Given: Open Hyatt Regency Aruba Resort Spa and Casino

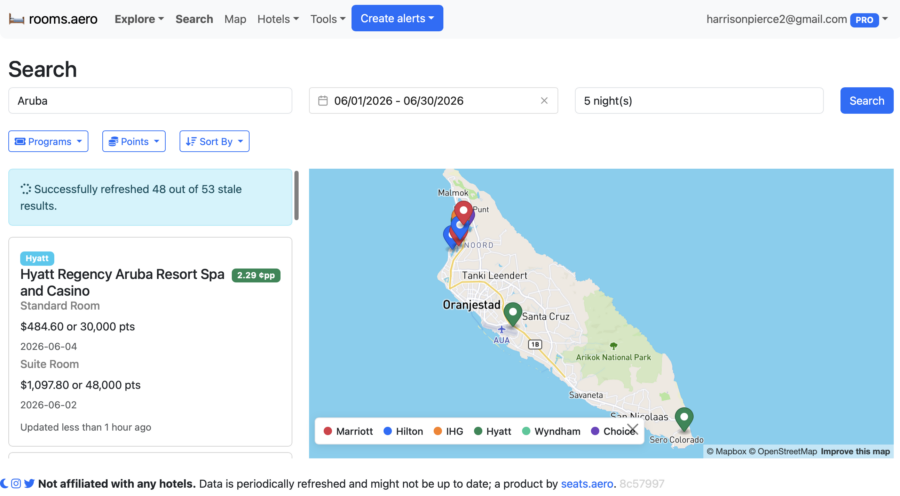Looking at the screenshot, I should (x=122, y=282).
